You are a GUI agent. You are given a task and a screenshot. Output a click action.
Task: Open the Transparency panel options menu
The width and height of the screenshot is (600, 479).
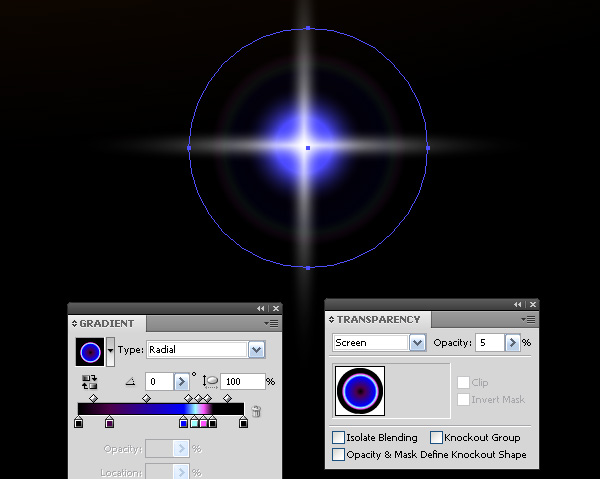click(528, 319)
